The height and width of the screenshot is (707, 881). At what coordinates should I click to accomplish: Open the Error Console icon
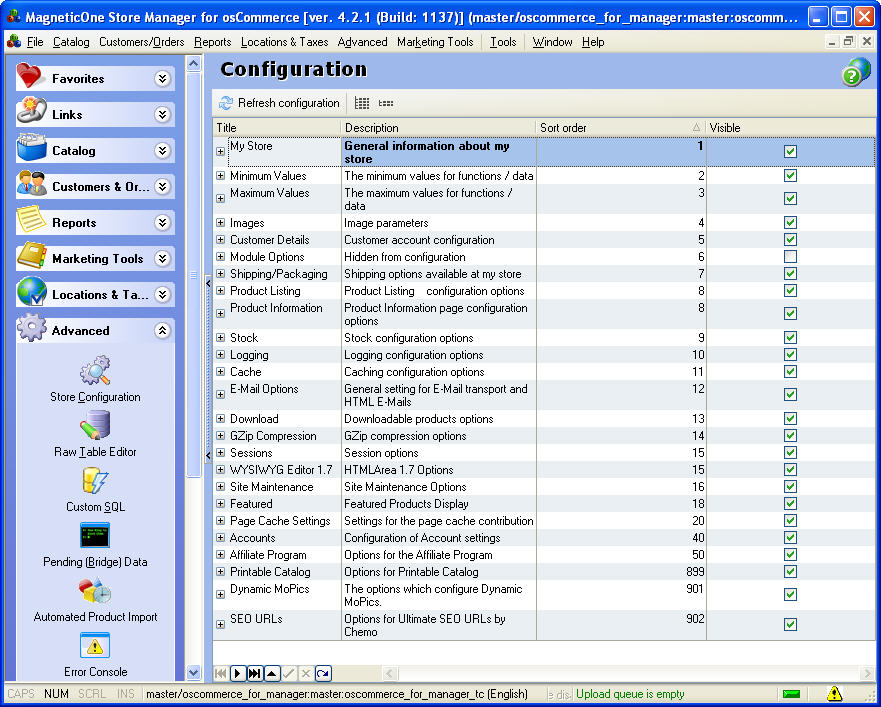tap(95, 646)
